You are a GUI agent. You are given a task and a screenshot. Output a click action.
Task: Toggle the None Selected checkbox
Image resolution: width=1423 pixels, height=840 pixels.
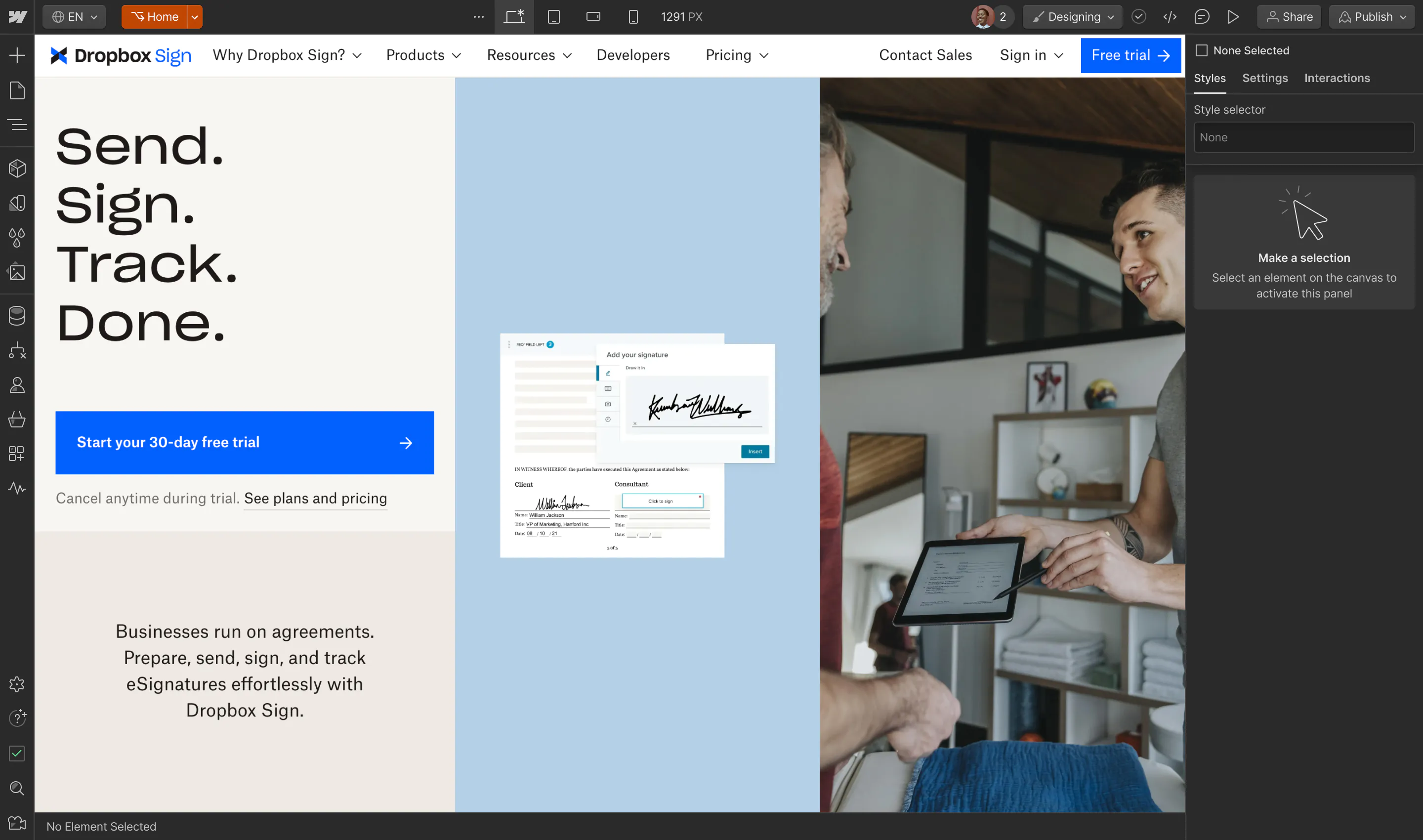click(1201, 50)
